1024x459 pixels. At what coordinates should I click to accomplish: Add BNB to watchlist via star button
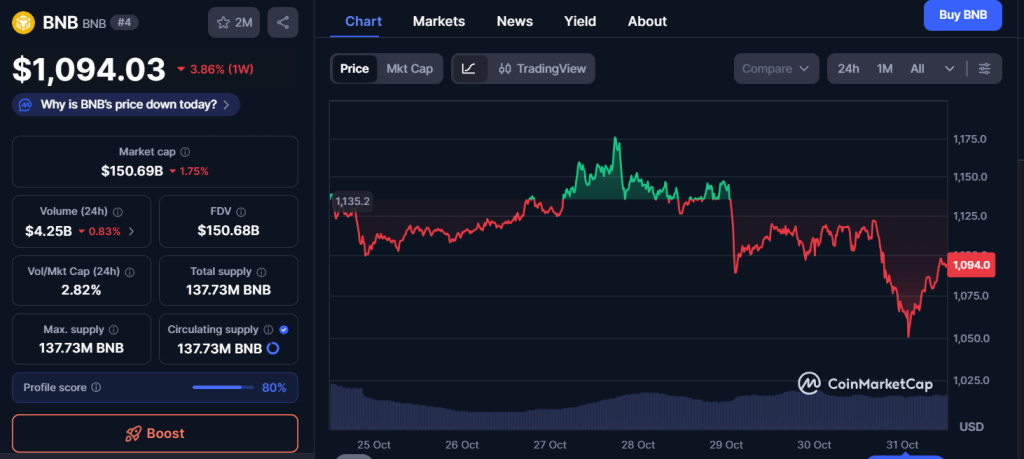[x=233, y=22]
